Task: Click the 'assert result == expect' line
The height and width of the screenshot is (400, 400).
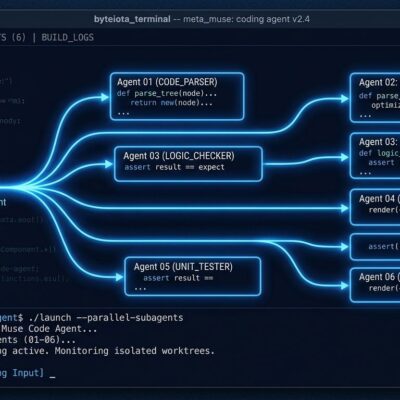Action: click(x=174, y=167)
